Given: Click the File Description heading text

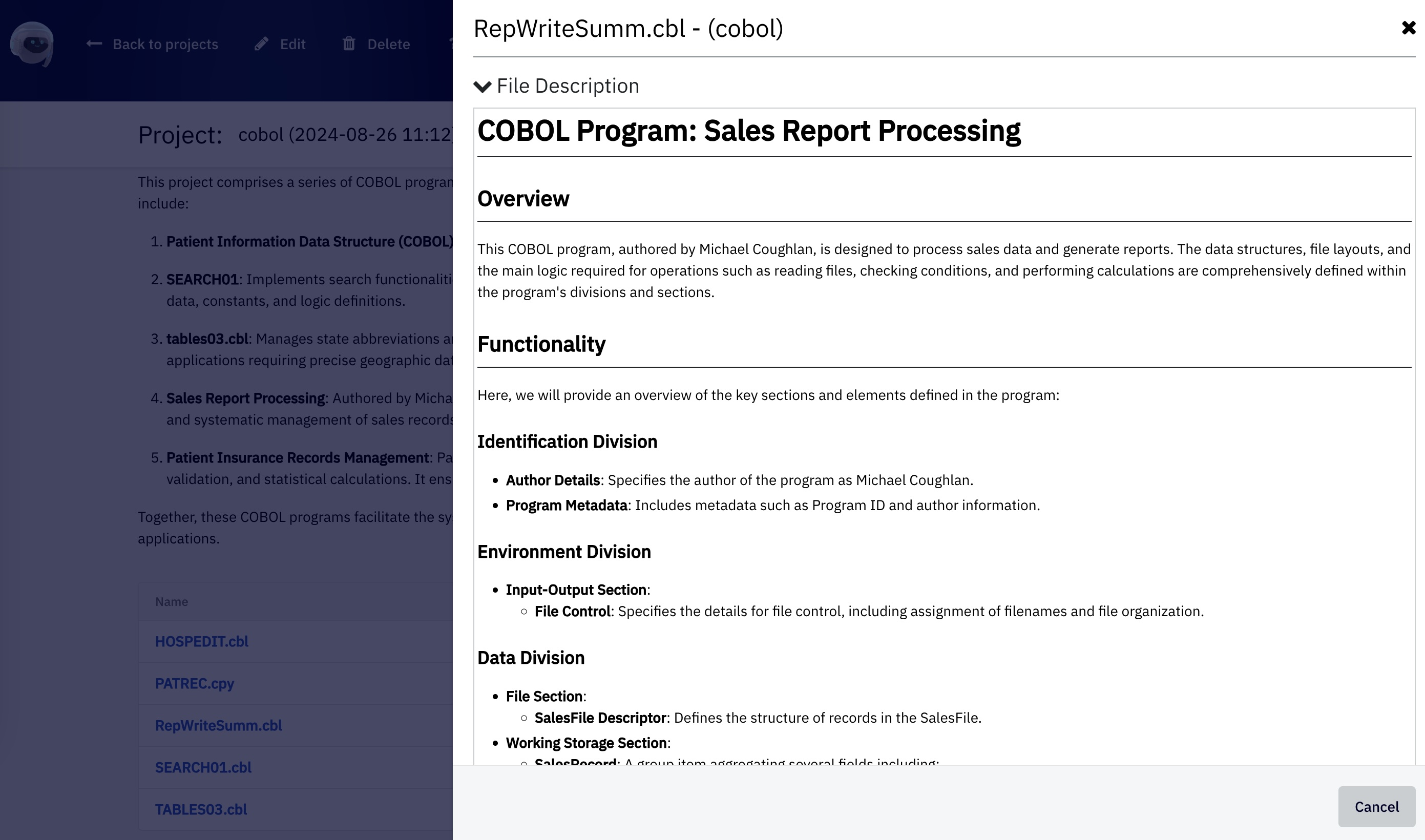Looking at the screenshot, I should coord(568,86).
